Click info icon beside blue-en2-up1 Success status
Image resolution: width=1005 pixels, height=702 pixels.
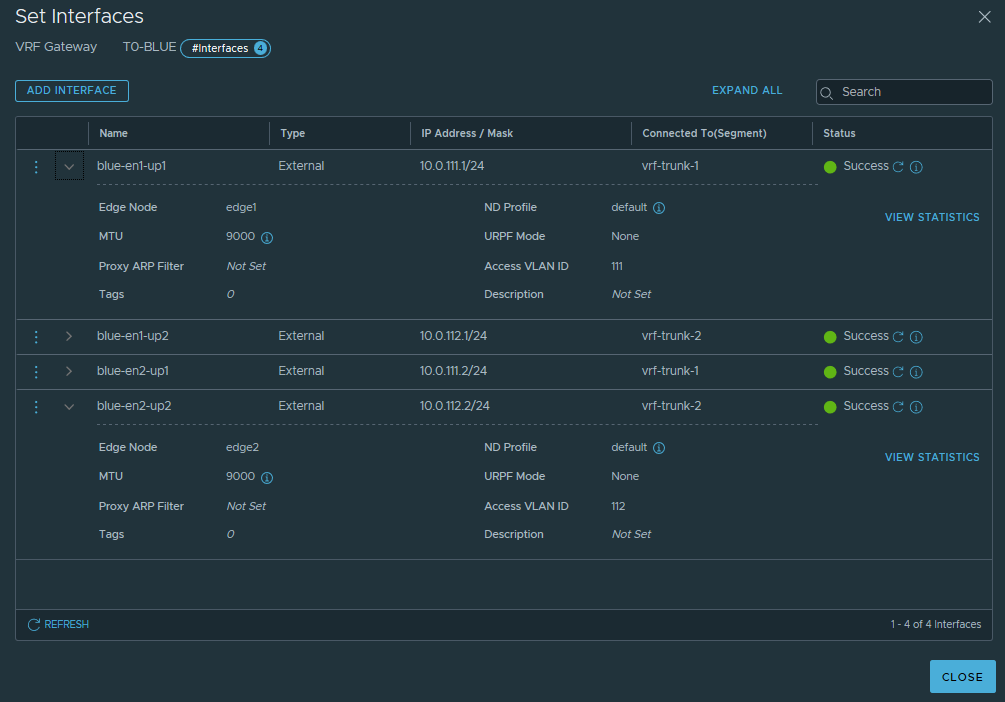tap(917, 371)
